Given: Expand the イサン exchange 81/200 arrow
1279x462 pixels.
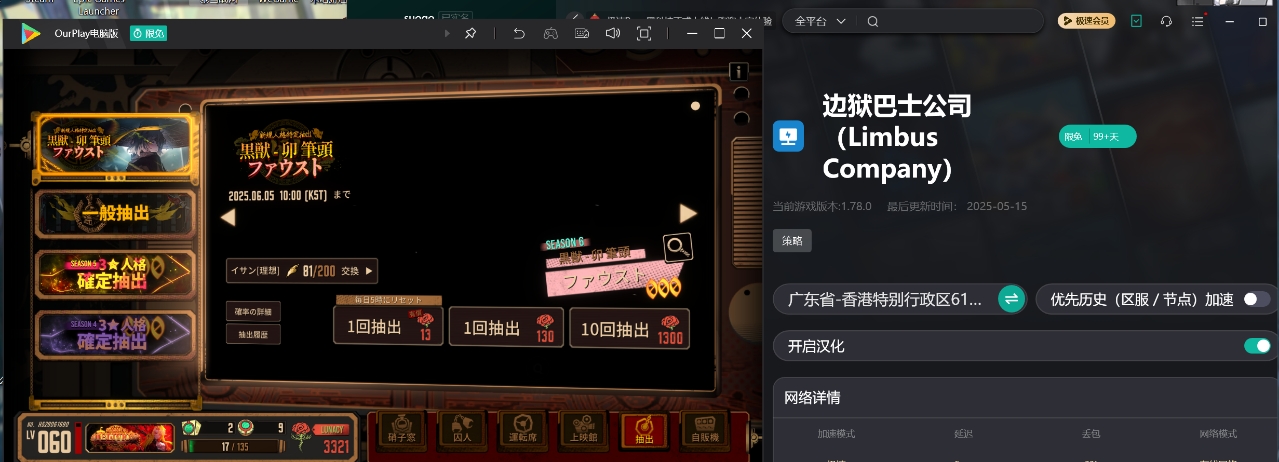Looking at the screenshot, I should [x=370, y=270].
